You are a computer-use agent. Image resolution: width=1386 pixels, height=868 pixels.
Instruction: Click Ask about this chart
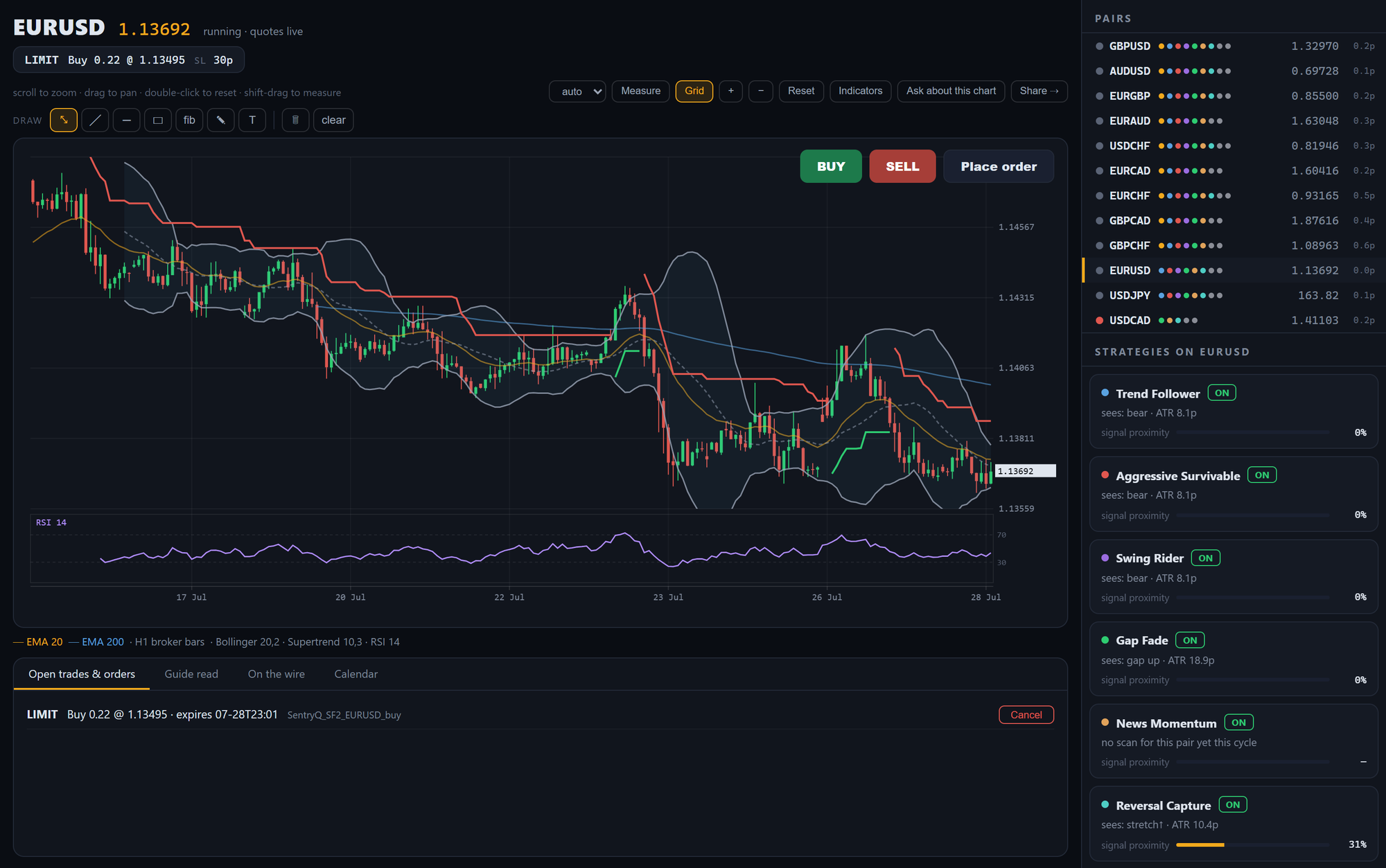click(x=951, y=91)
